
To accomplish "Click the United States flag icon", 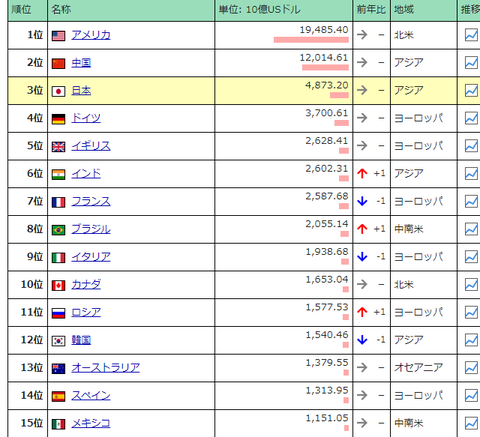I will [x=58, y=36].
